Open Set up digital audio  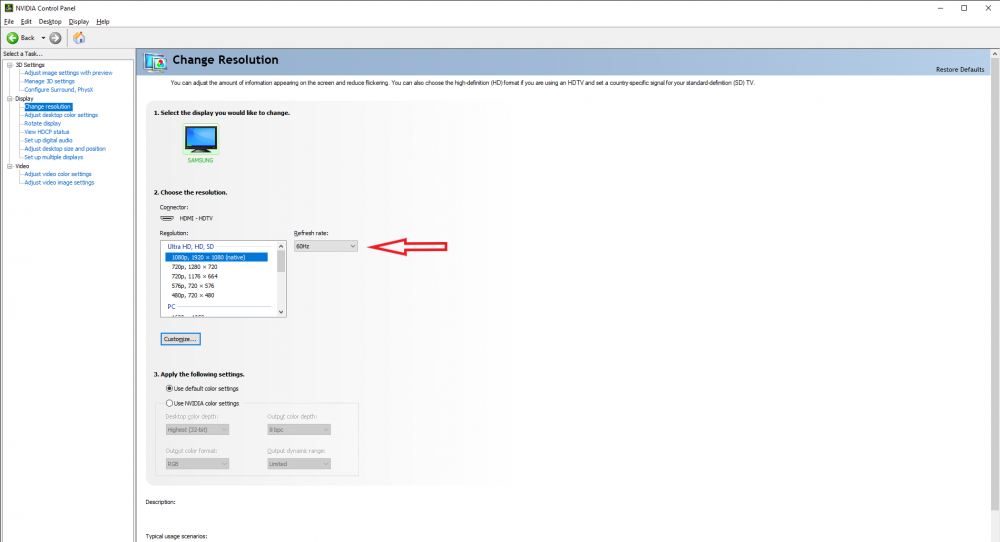tap(48, 140)
